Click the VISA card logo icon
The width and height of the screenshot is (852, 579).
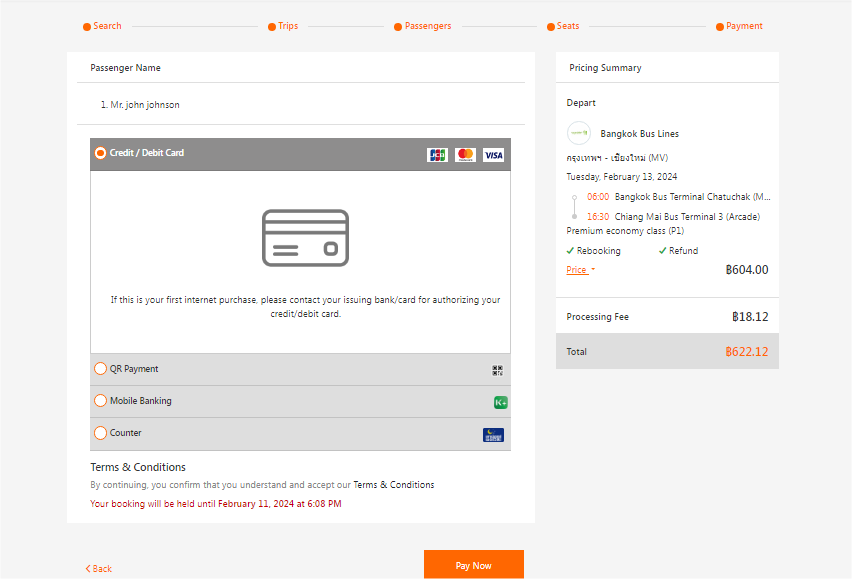pos(493,155)
